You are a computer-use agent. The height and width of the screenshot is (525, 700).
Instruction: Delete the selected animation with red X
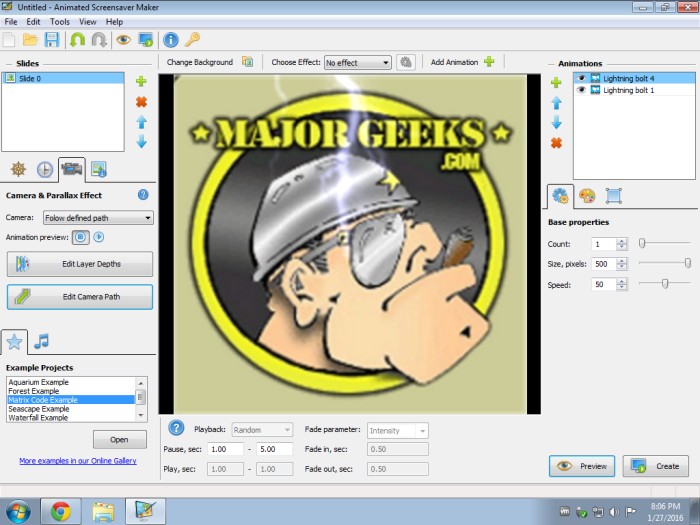pos(556,143)
